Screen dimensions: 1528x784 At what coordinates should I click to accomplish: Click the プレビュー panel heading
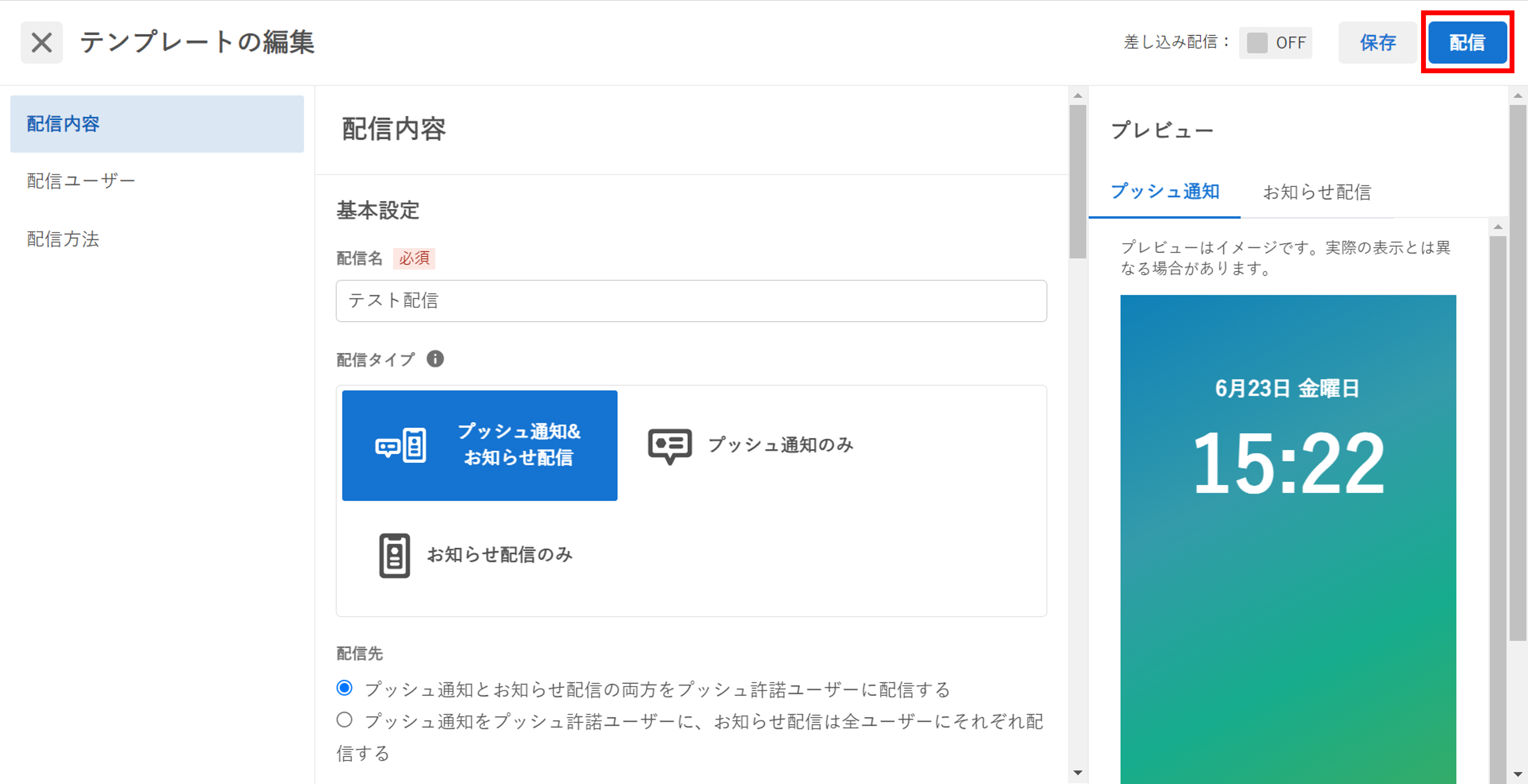pos(1162,130)
